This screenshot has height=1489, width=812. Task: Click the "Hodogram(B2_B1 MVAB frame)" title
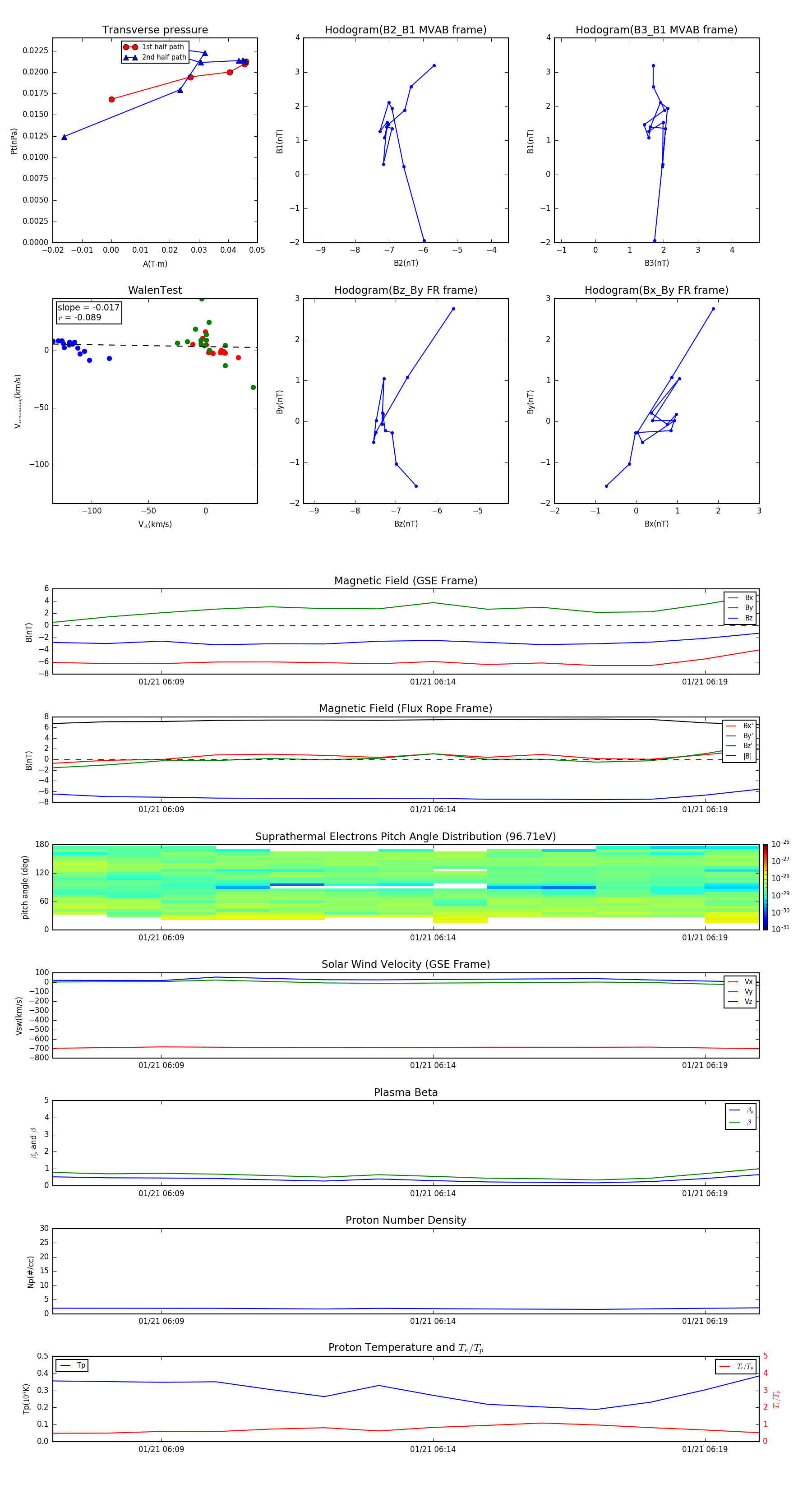point(406,30)
